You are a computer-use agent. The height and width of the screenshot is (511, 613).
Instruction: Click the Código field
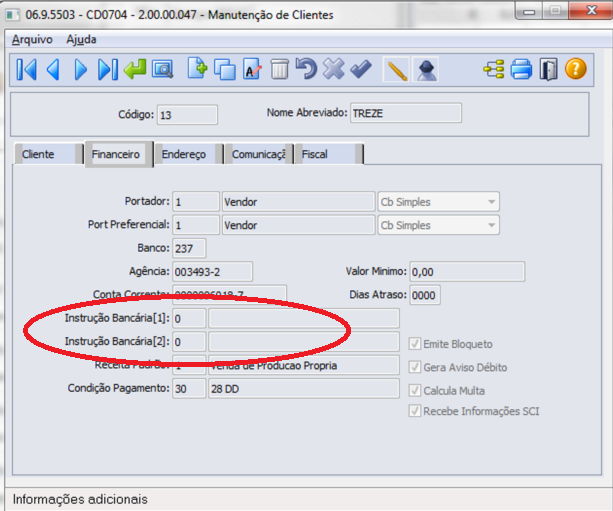[x=187, y=115]
